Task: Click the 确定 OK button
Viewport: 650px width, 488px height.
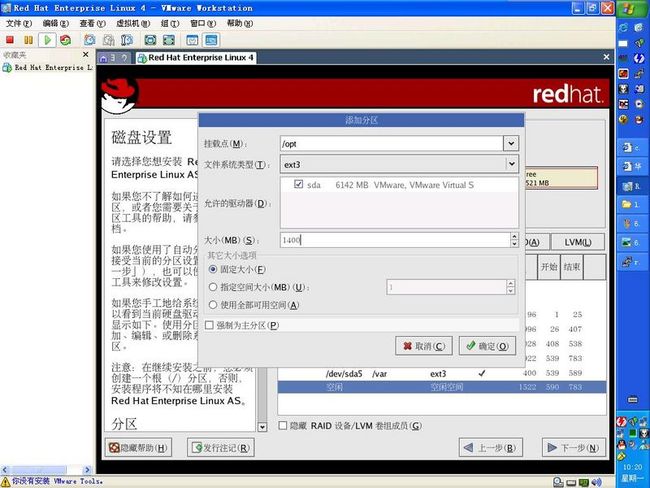Action: point(488,346)
